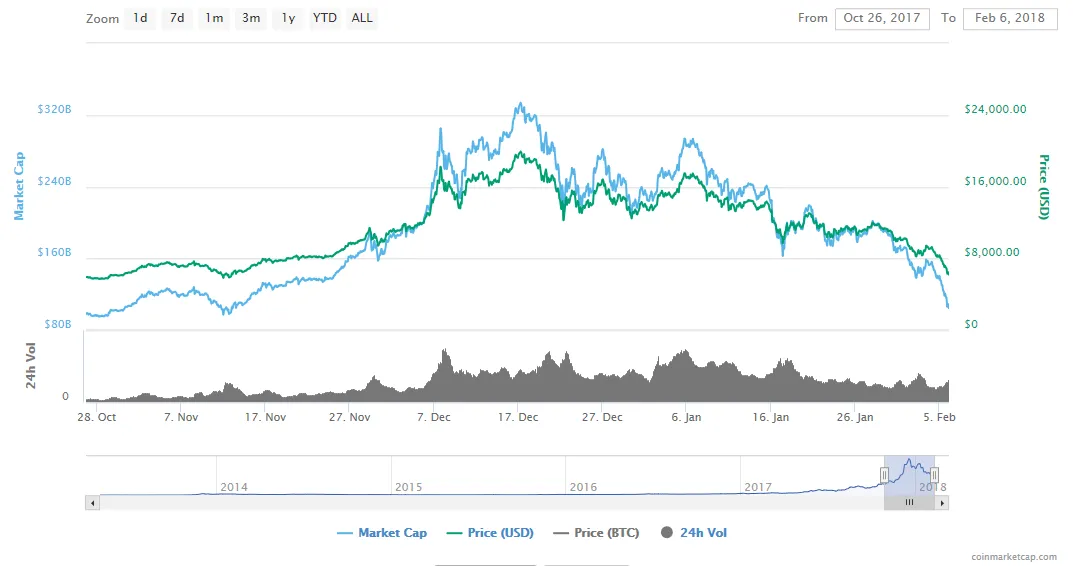Select the 1y zoom range

coord(287,18)
